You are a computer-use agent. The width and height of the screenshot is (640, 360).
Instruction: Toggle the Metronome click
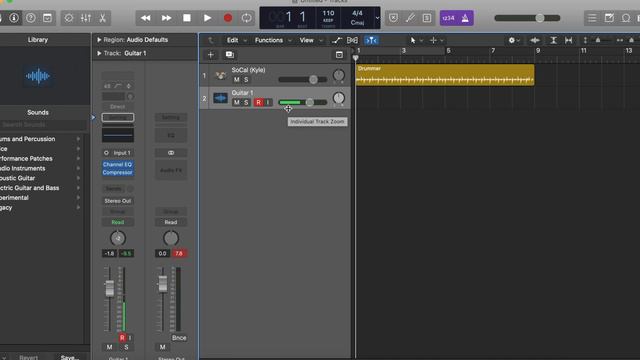click(x=465, y=18)
